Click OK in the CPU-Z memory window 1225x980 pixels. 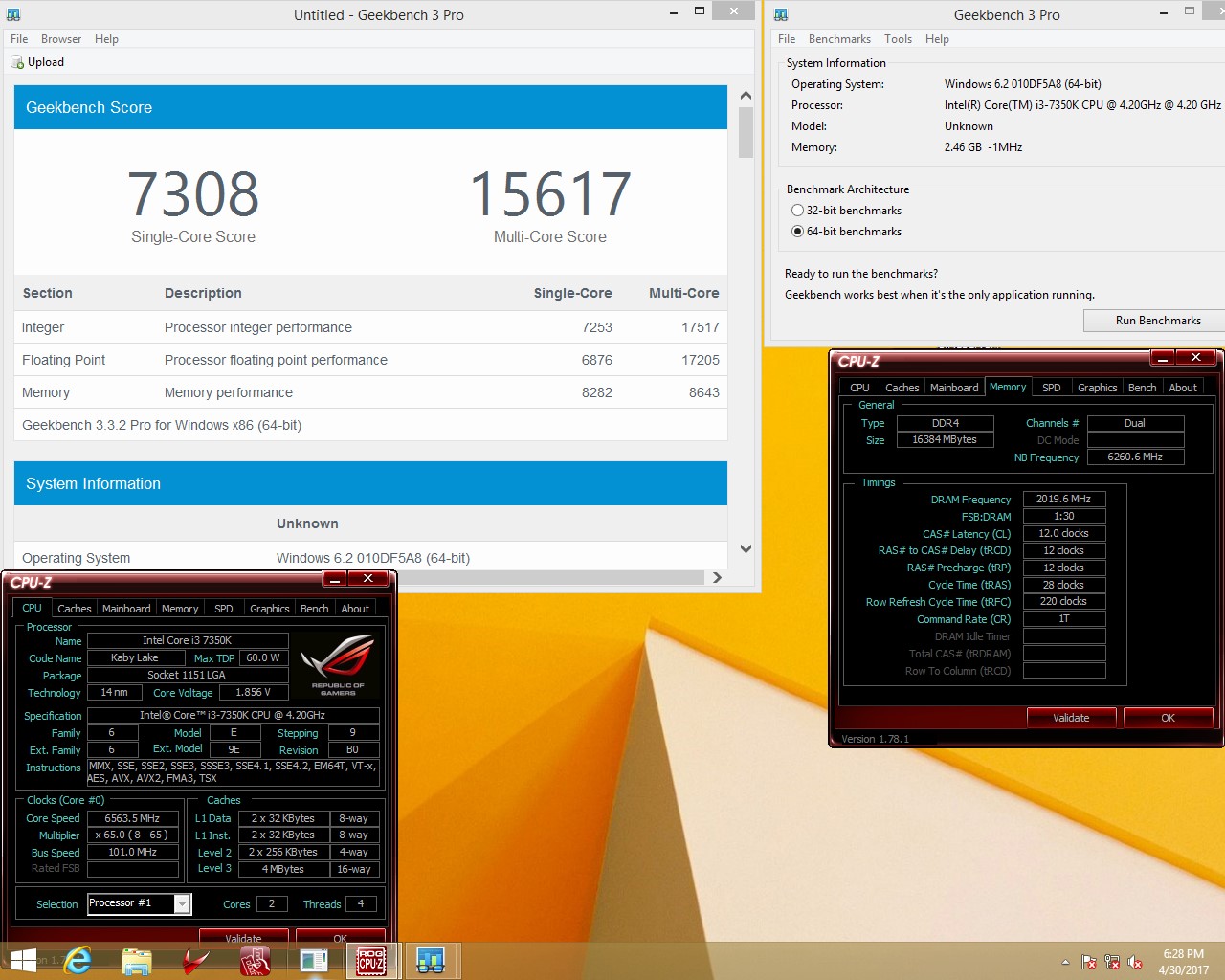click(1168, 718)
